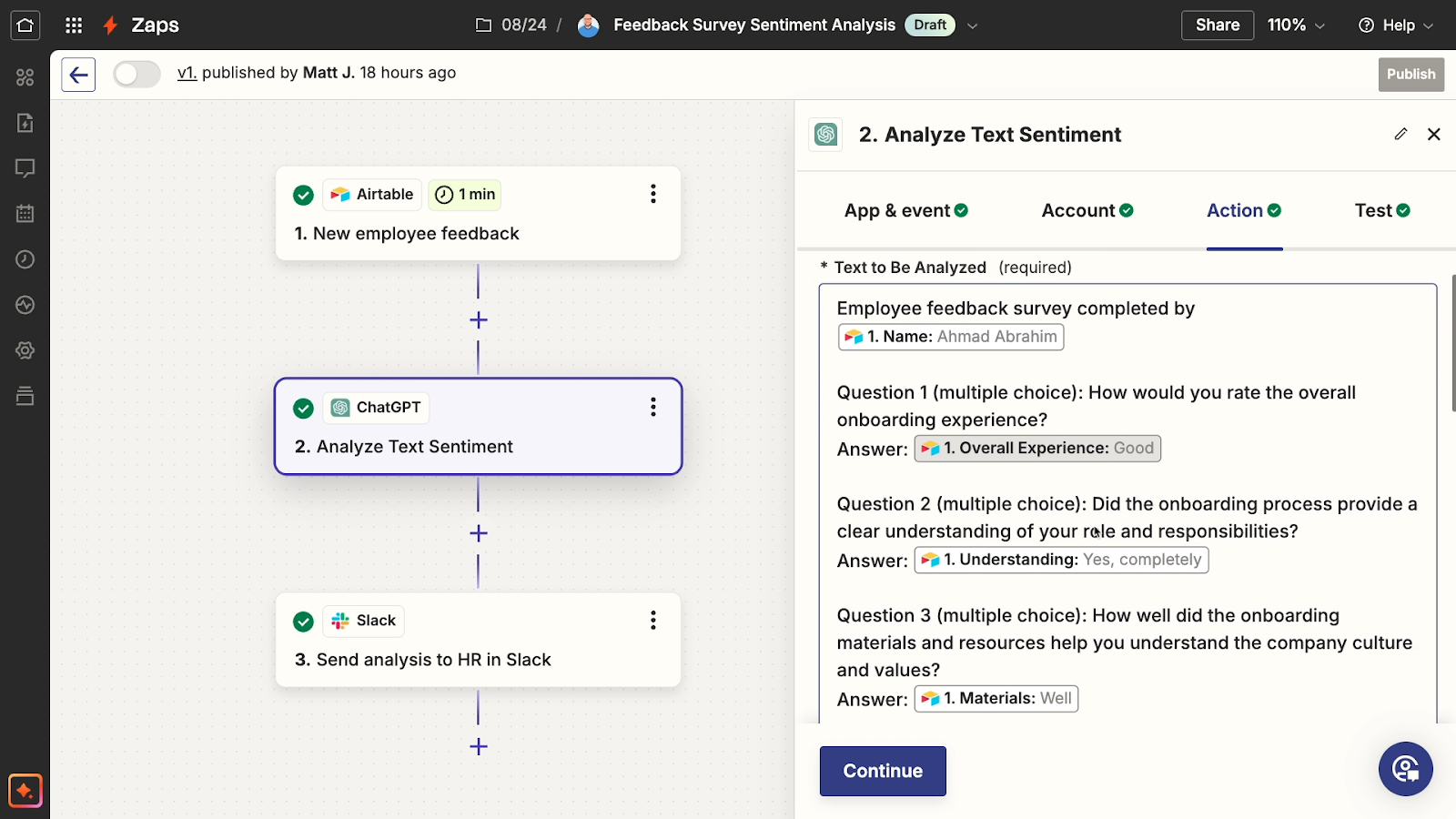Open the ChatGPT step three-dot menu

(x=652, y=407)
